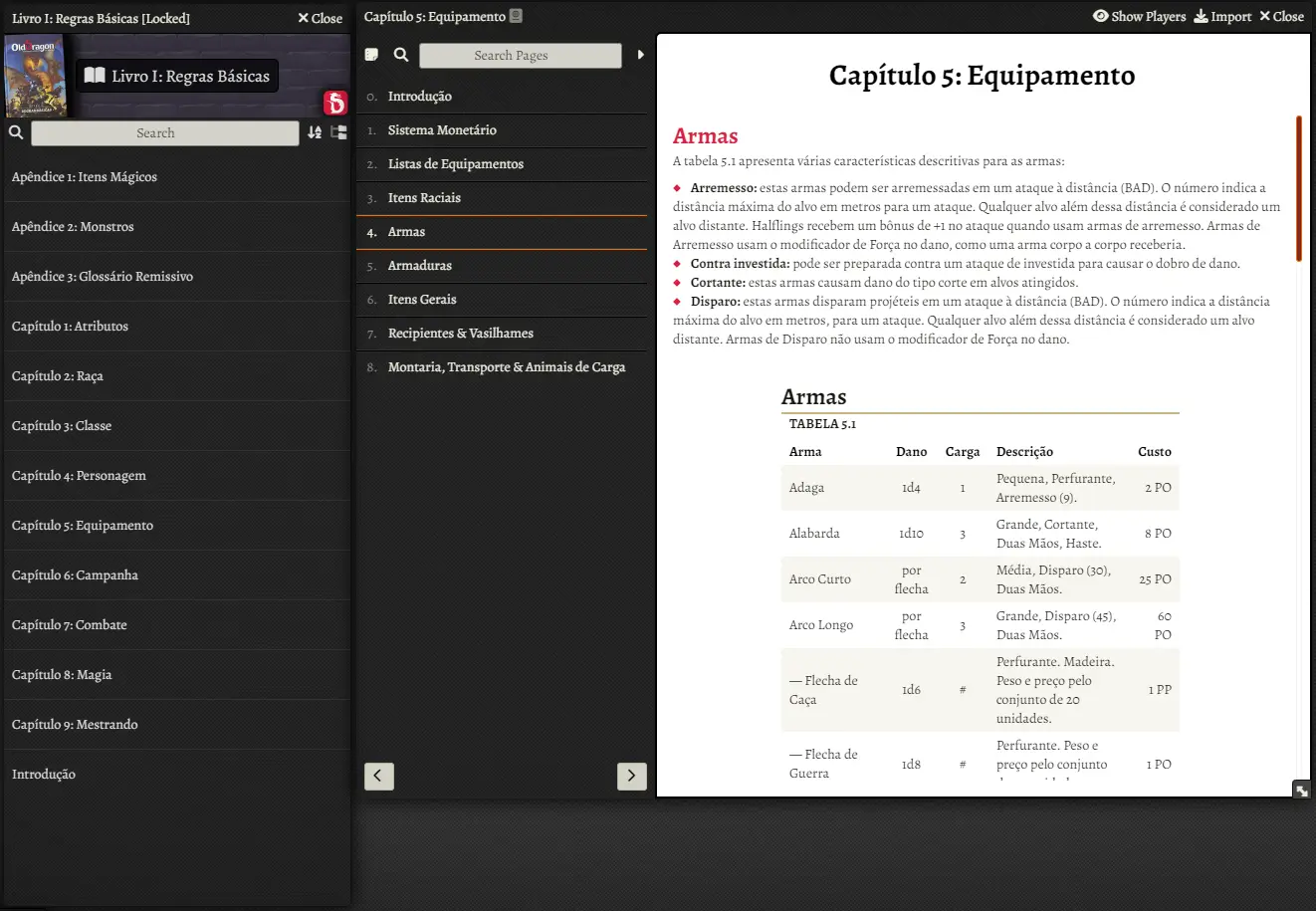Click the Capítulo 5: Equipamento page title

pos(982,76)
